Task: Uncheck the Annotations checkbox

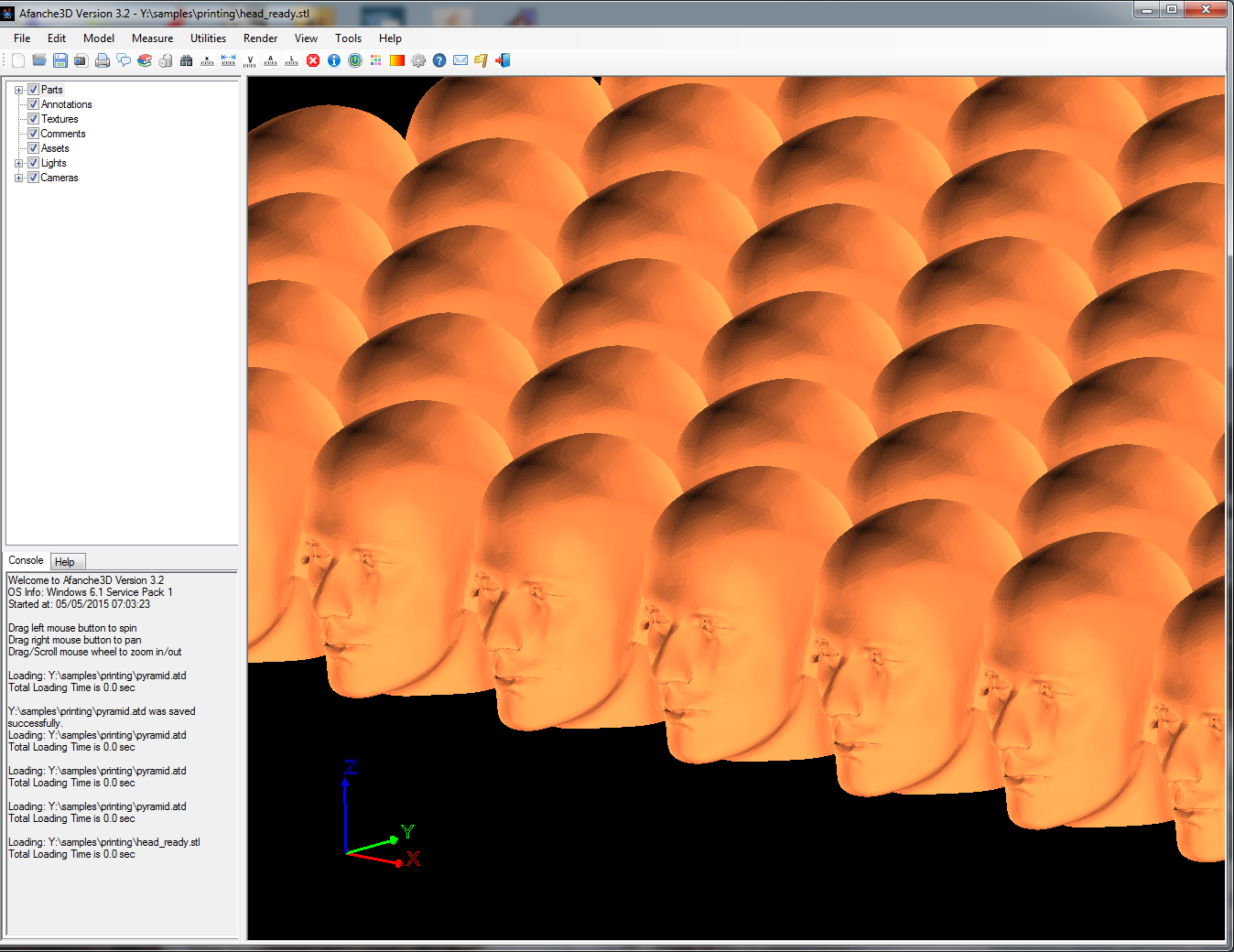Action: pyautogui.click(x=33, y=104)
